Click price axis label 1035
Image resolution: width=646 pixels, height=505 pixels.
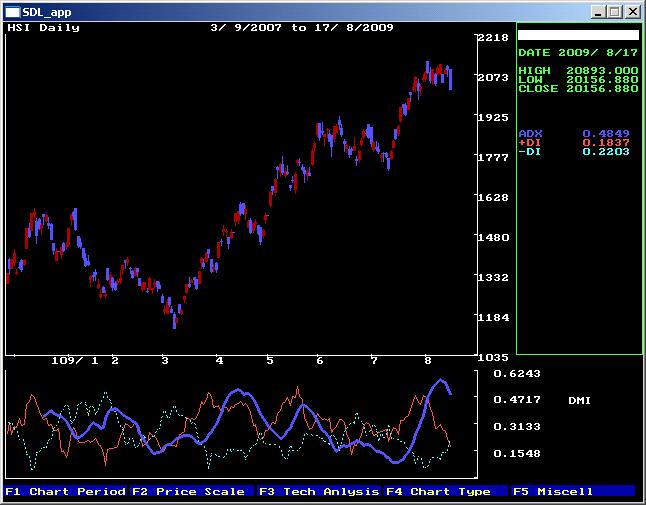[493, 358]
